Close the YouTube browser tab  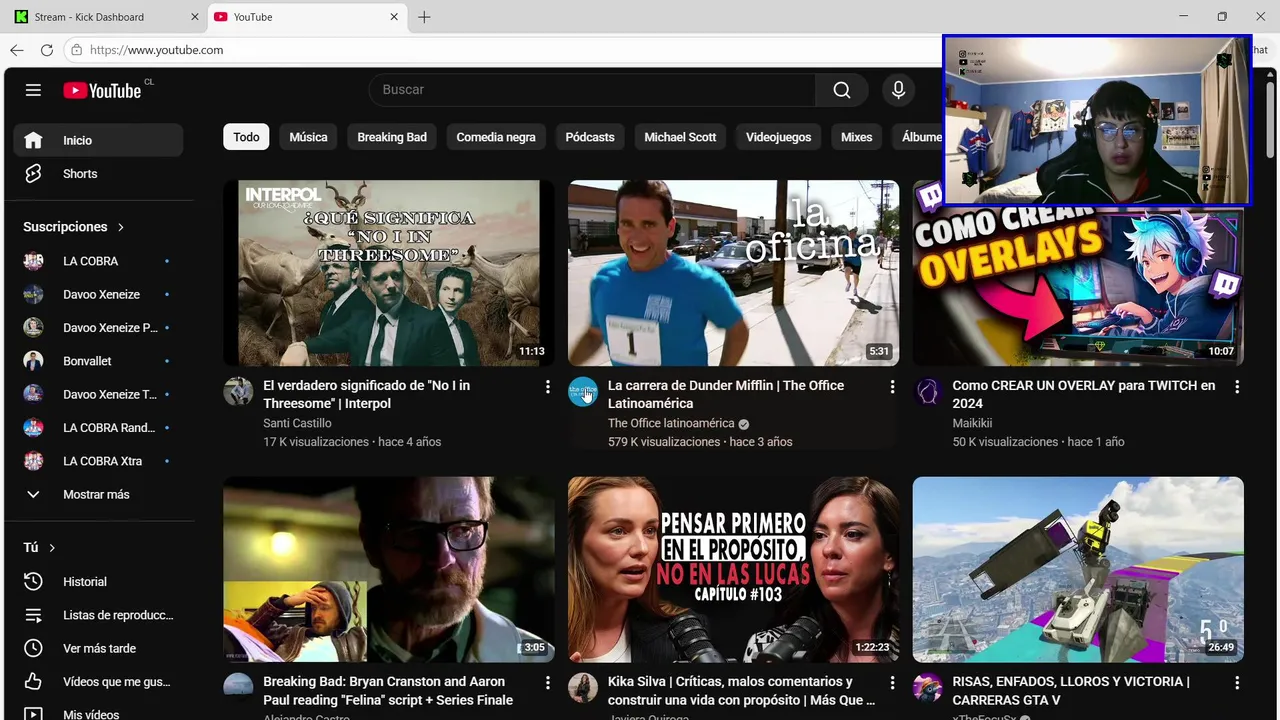[x=394, y=17]
